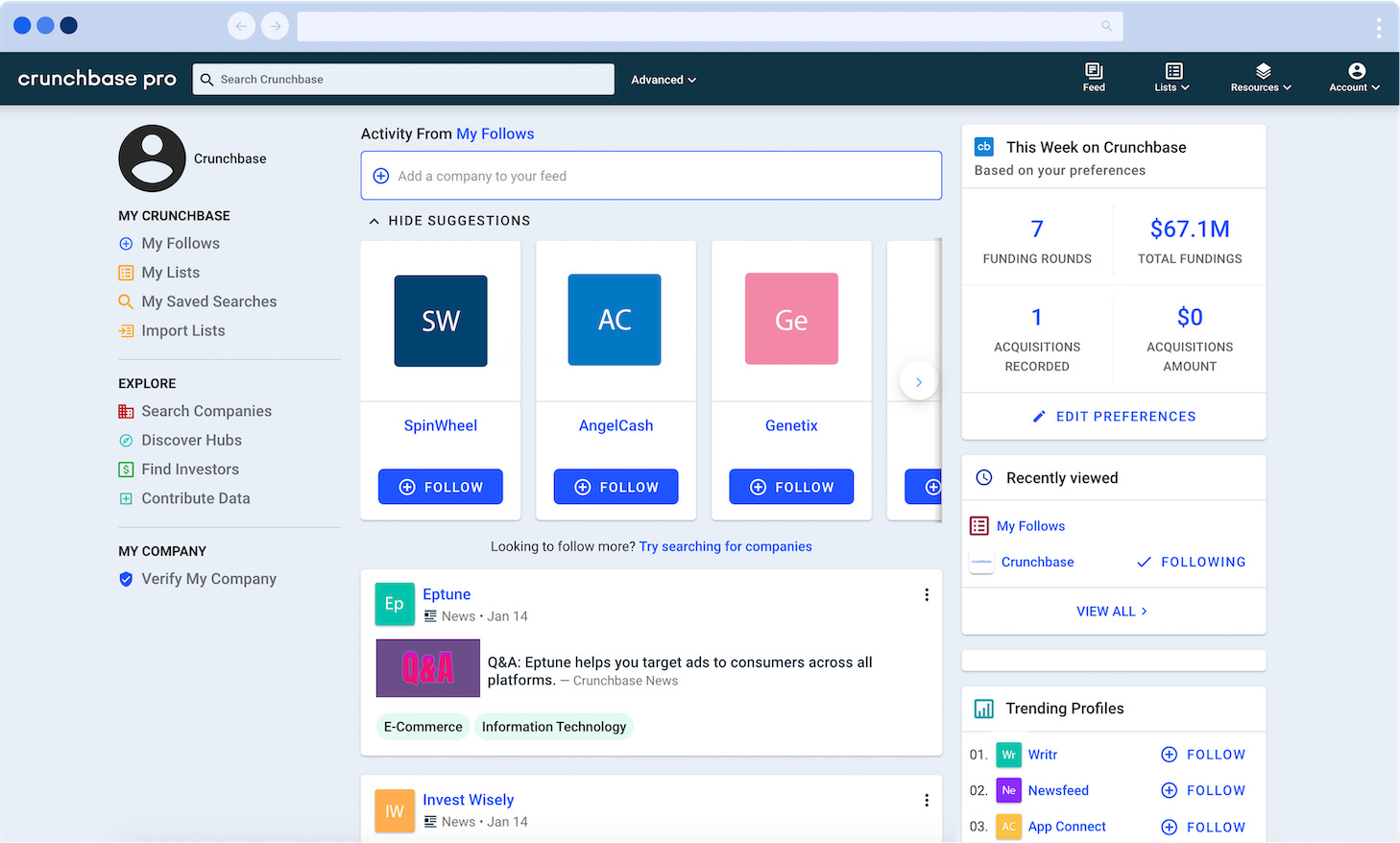1400x843 pixels.
Task: Open the Eptune company link
Action: click(447, 594)
